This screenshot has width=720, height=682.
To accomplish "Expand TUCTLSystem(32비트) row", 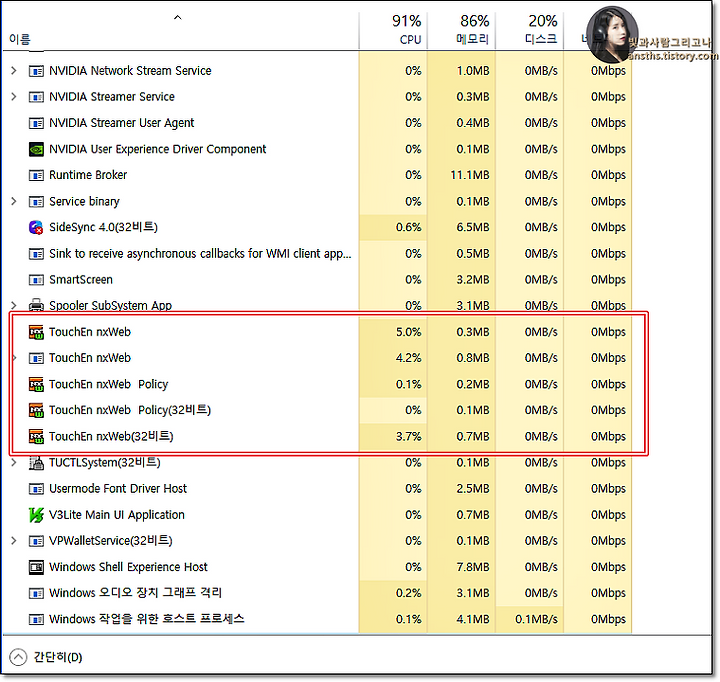I will (x=14, y=462).
